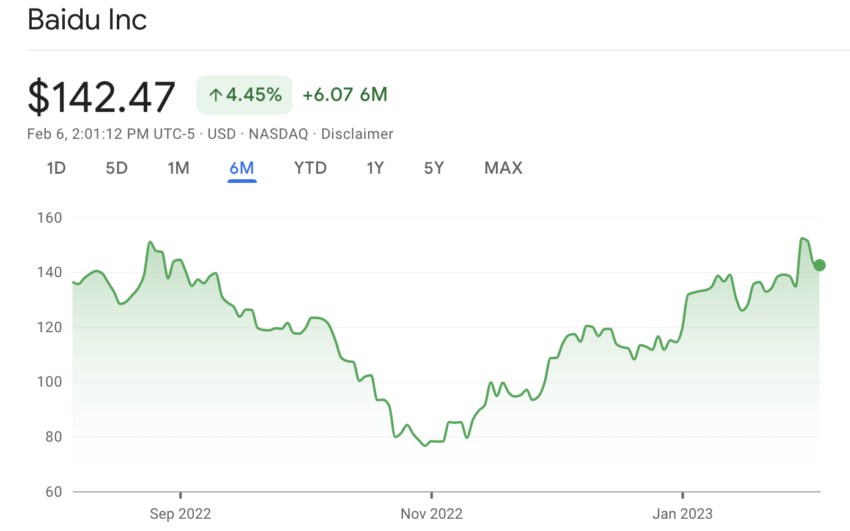
Task: Switch to the 5D range
Action: [117, 168]
